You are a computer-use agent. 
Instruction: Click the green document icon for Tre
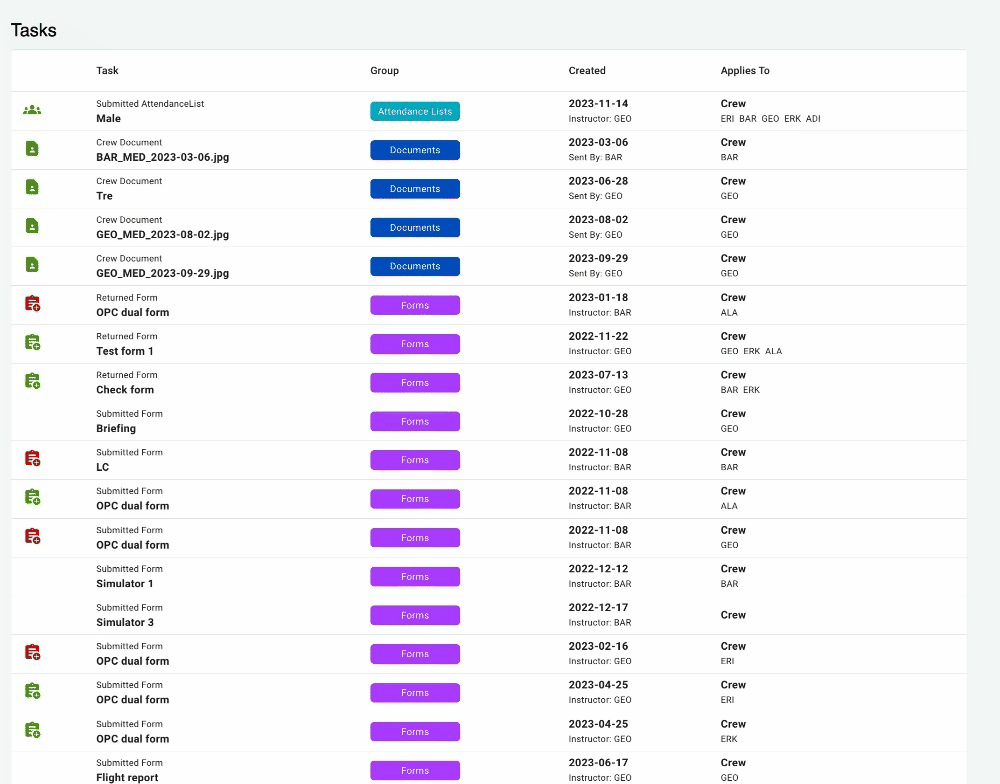(32, 188)
